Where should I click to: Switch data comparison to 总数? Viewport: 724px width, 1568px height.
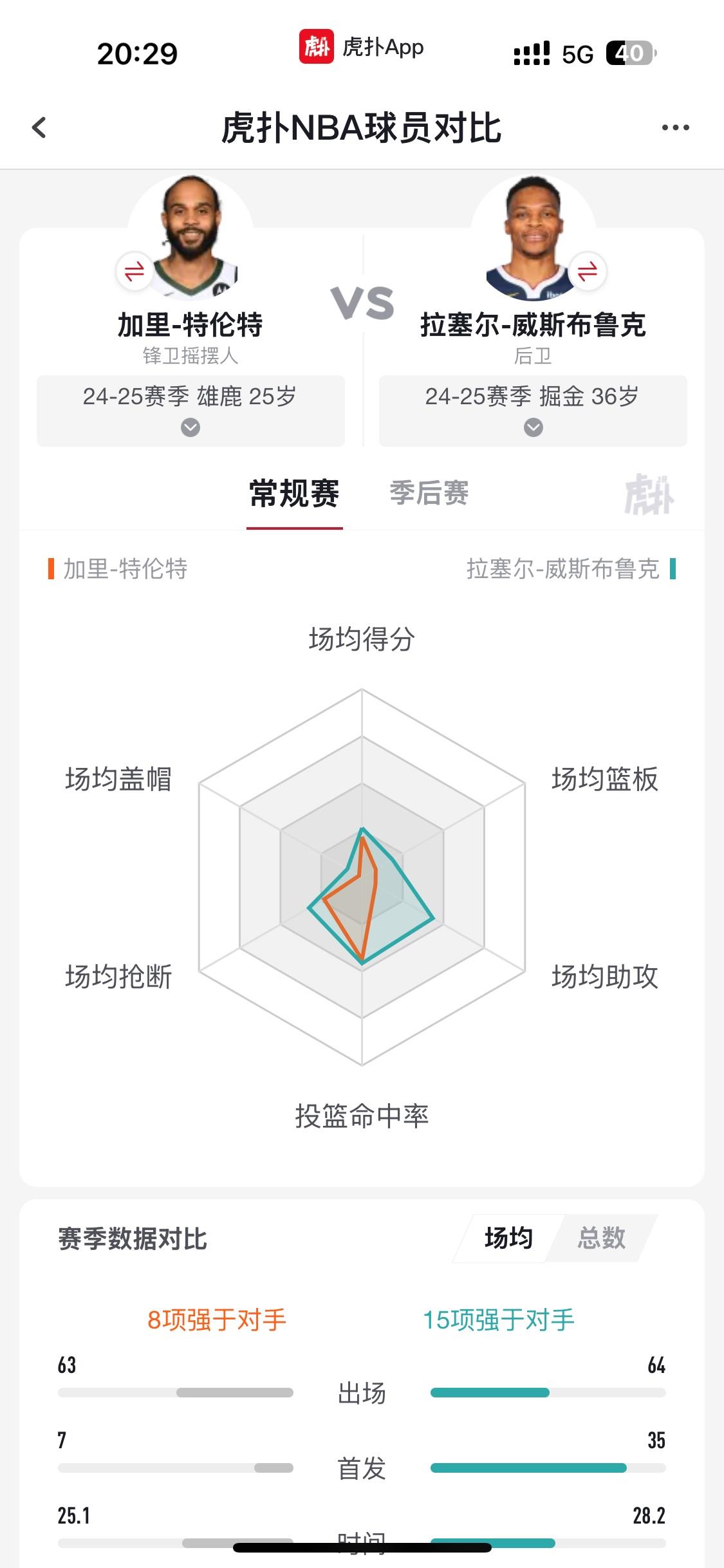(601, 1238)
